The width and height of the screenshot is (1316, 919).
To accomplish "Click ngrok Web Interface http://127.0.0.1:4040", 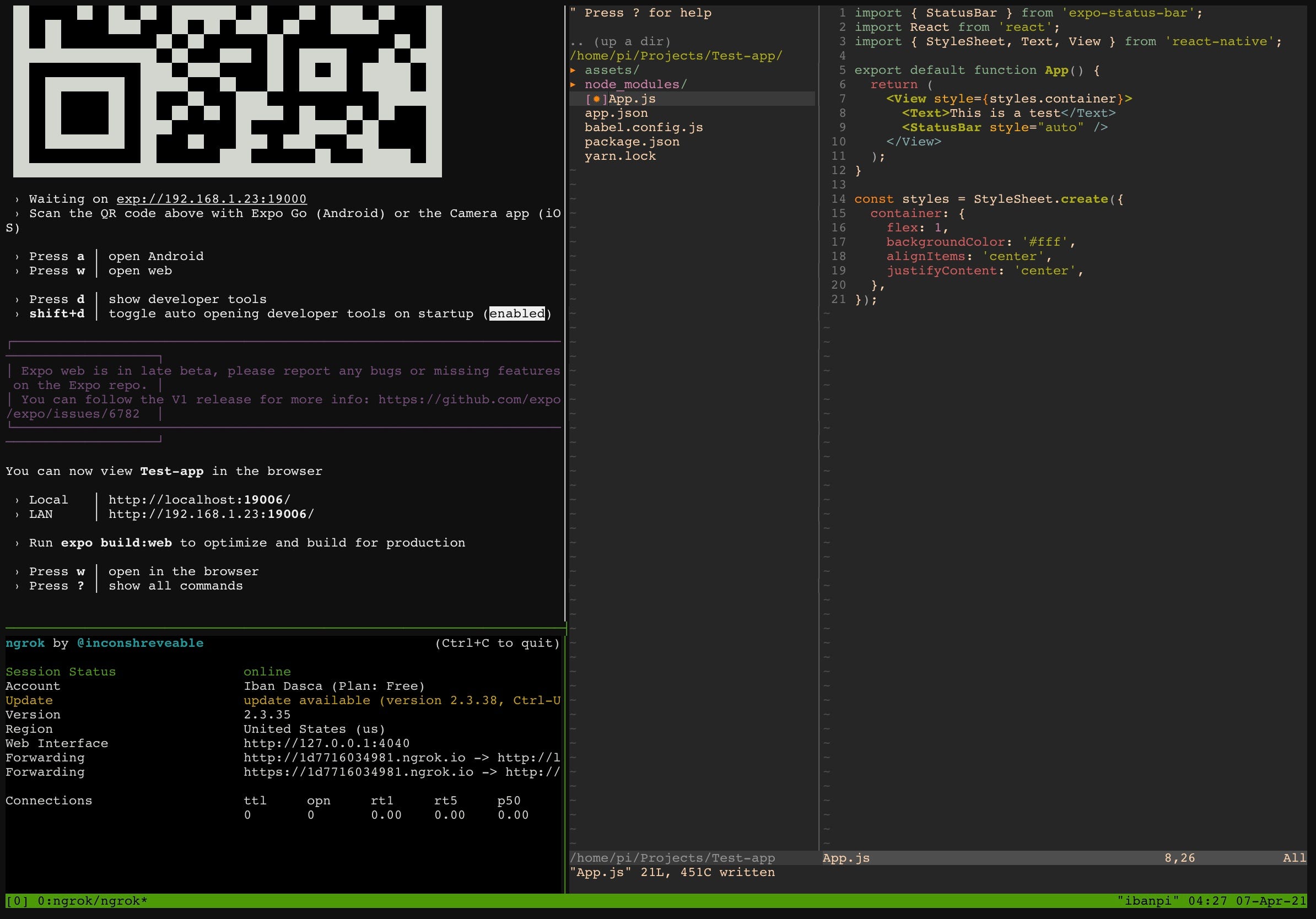I will [x=327, y=743].
